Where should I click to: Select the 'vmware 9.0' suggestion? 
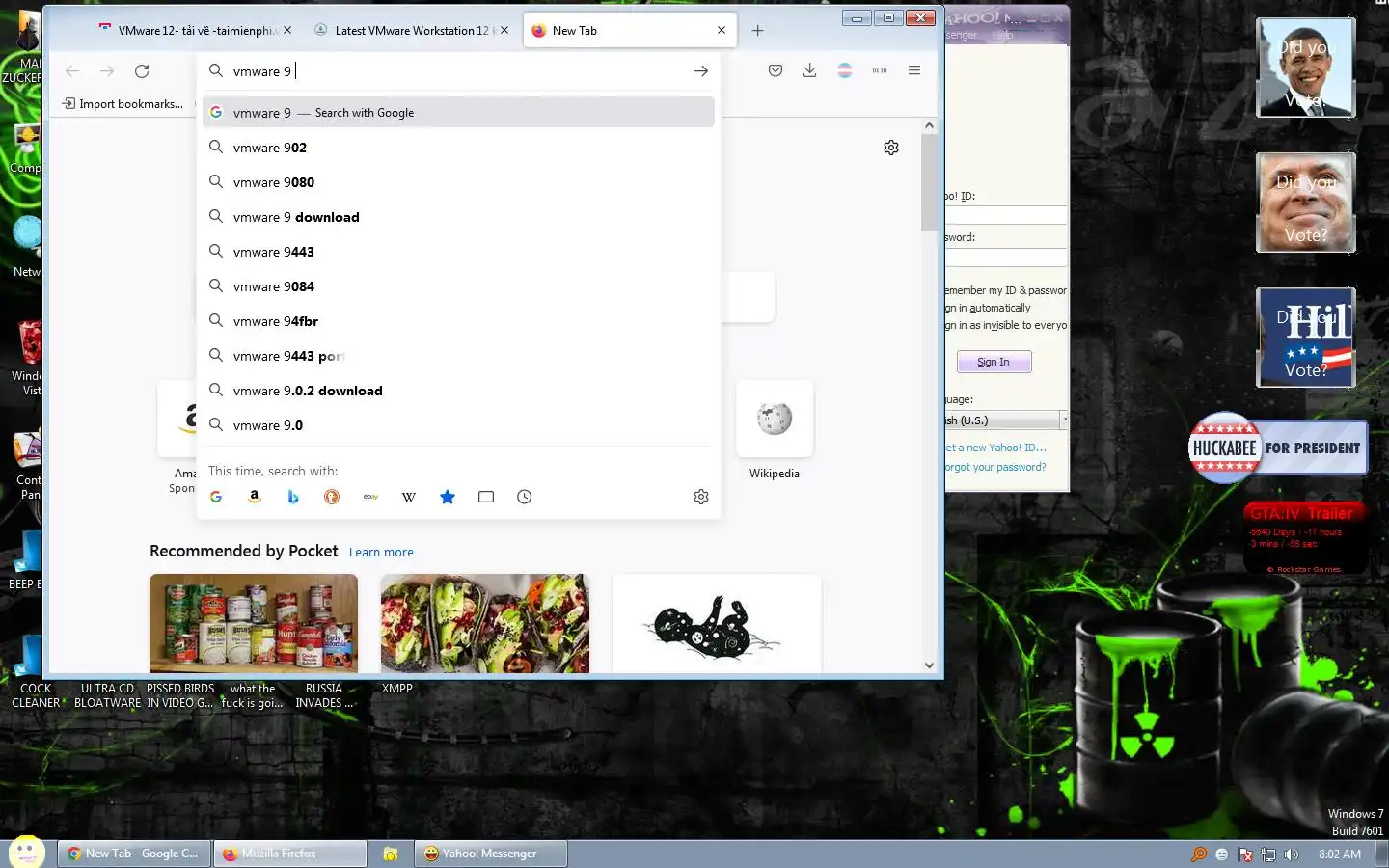458,425
